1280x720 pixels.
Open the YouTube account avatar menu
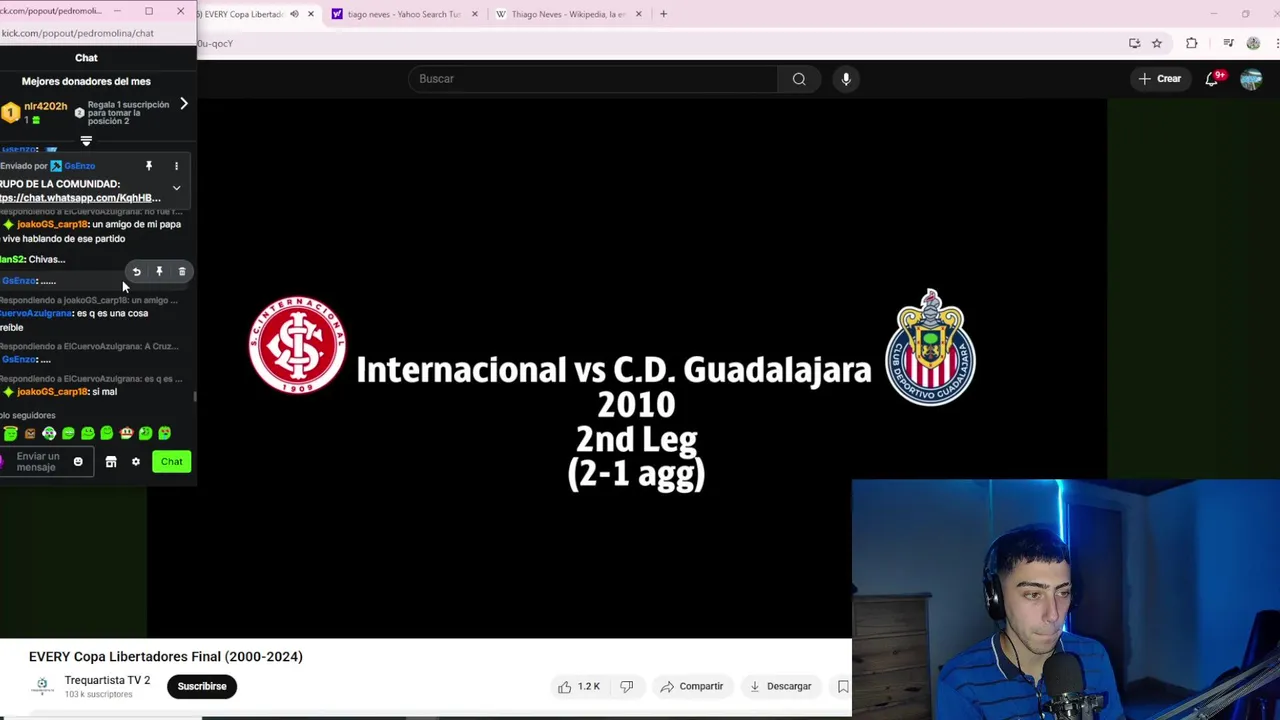tap(1251, 79)
